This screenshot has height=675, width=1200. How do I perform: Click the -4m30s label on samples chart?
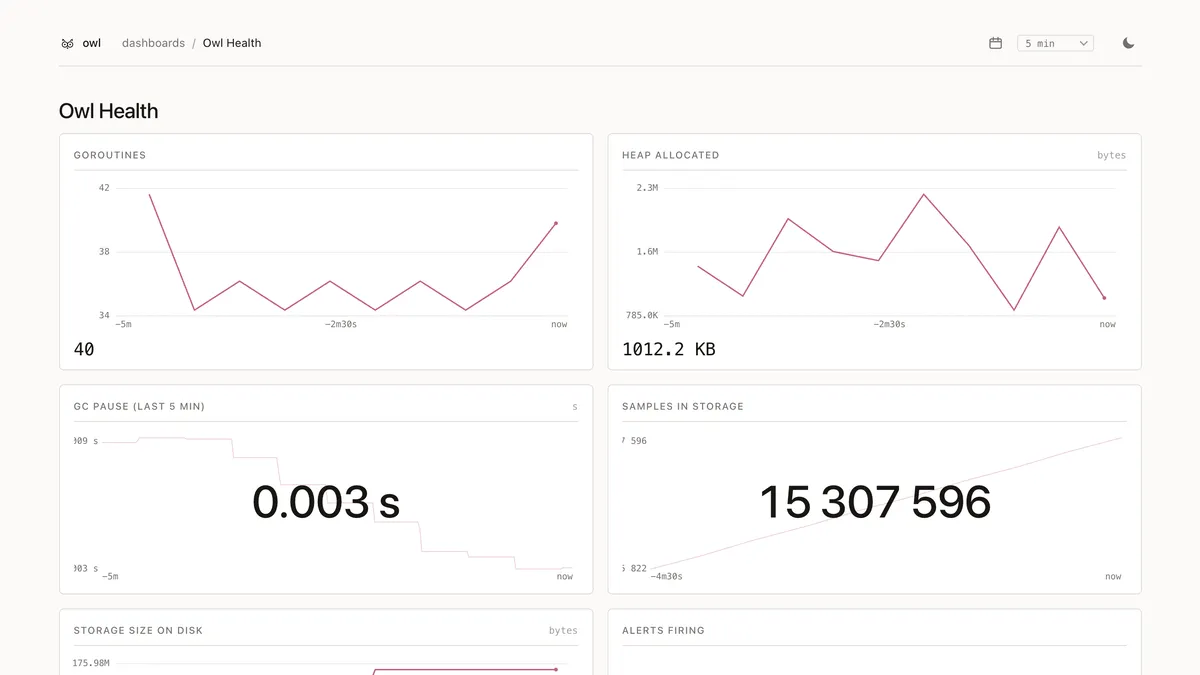point(667,576)
